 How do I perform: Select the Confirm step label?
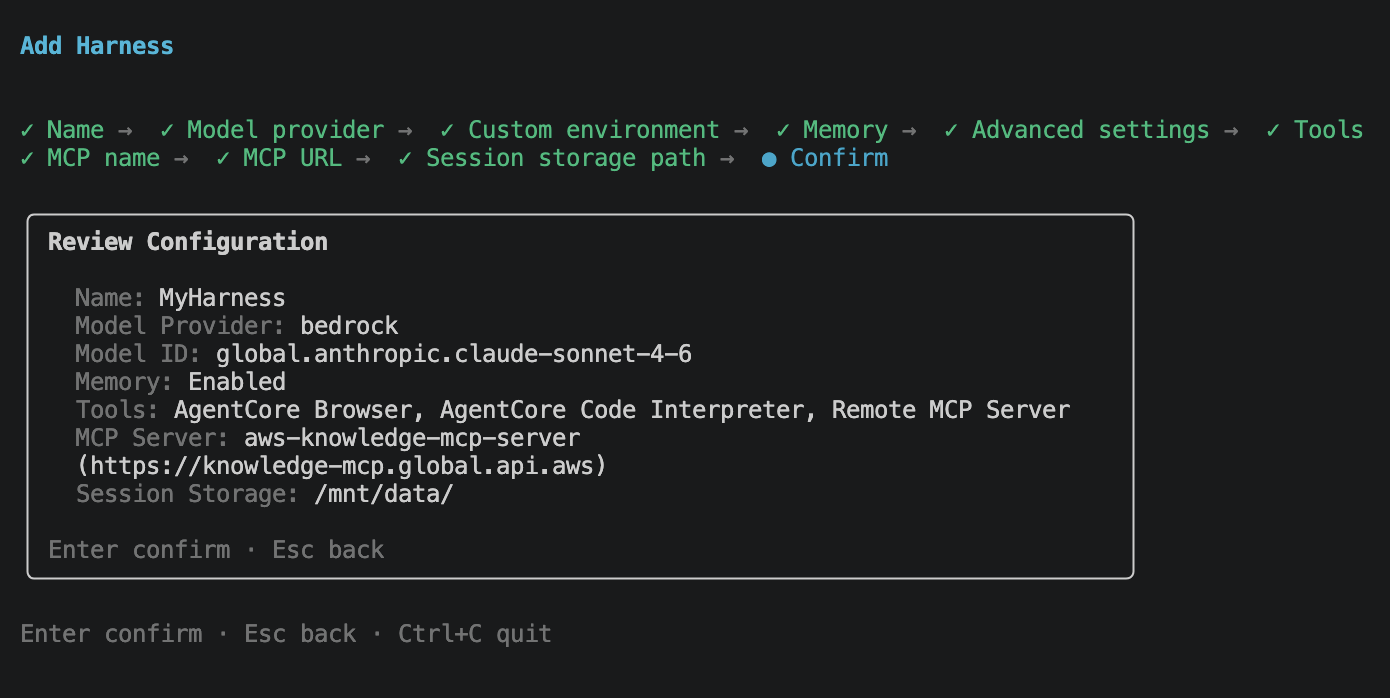[x=839, y=158]
